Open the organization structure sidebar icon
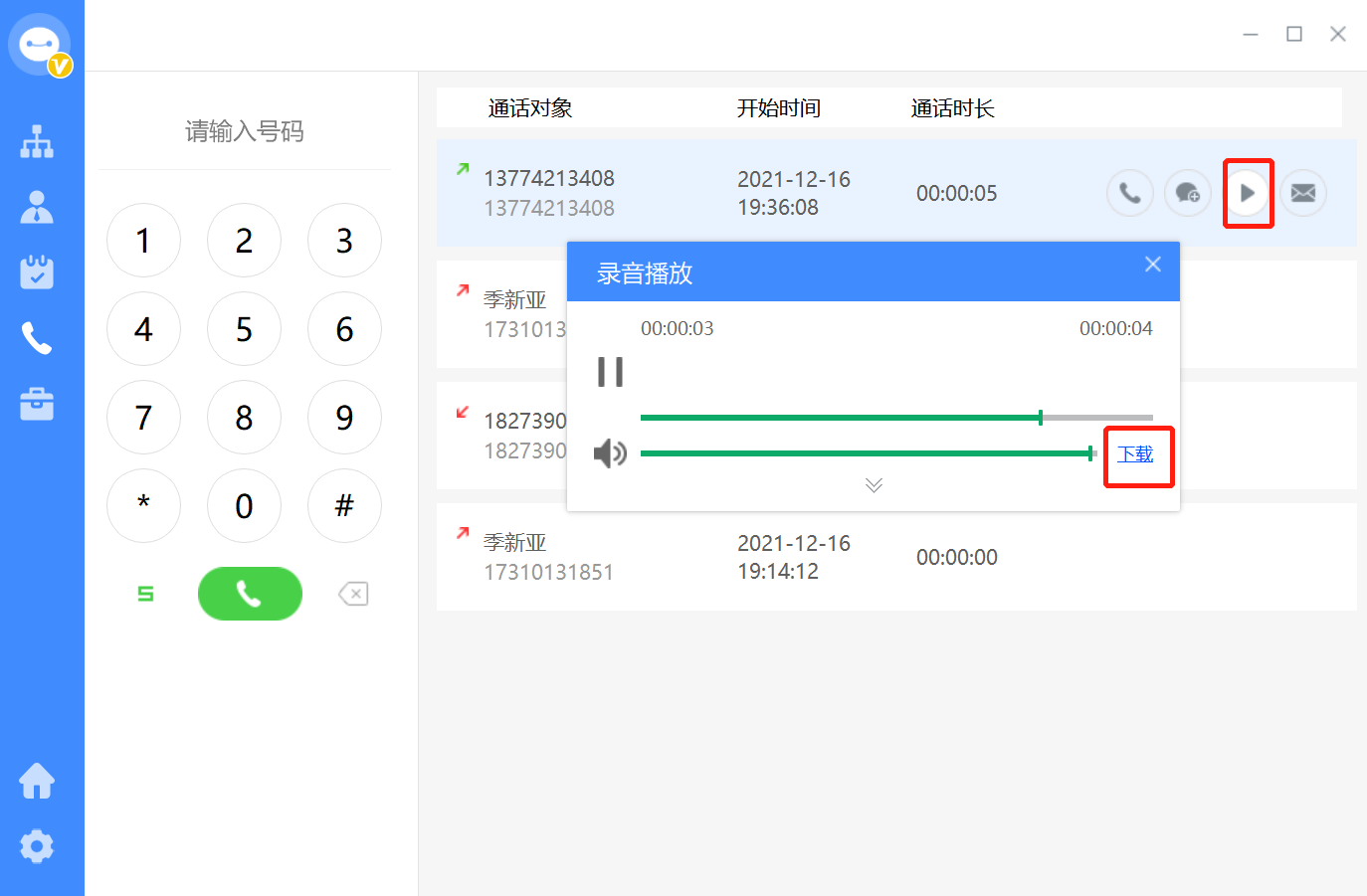Image resolution: width=1367 pixels, height=896 pixels. point(37,142)
